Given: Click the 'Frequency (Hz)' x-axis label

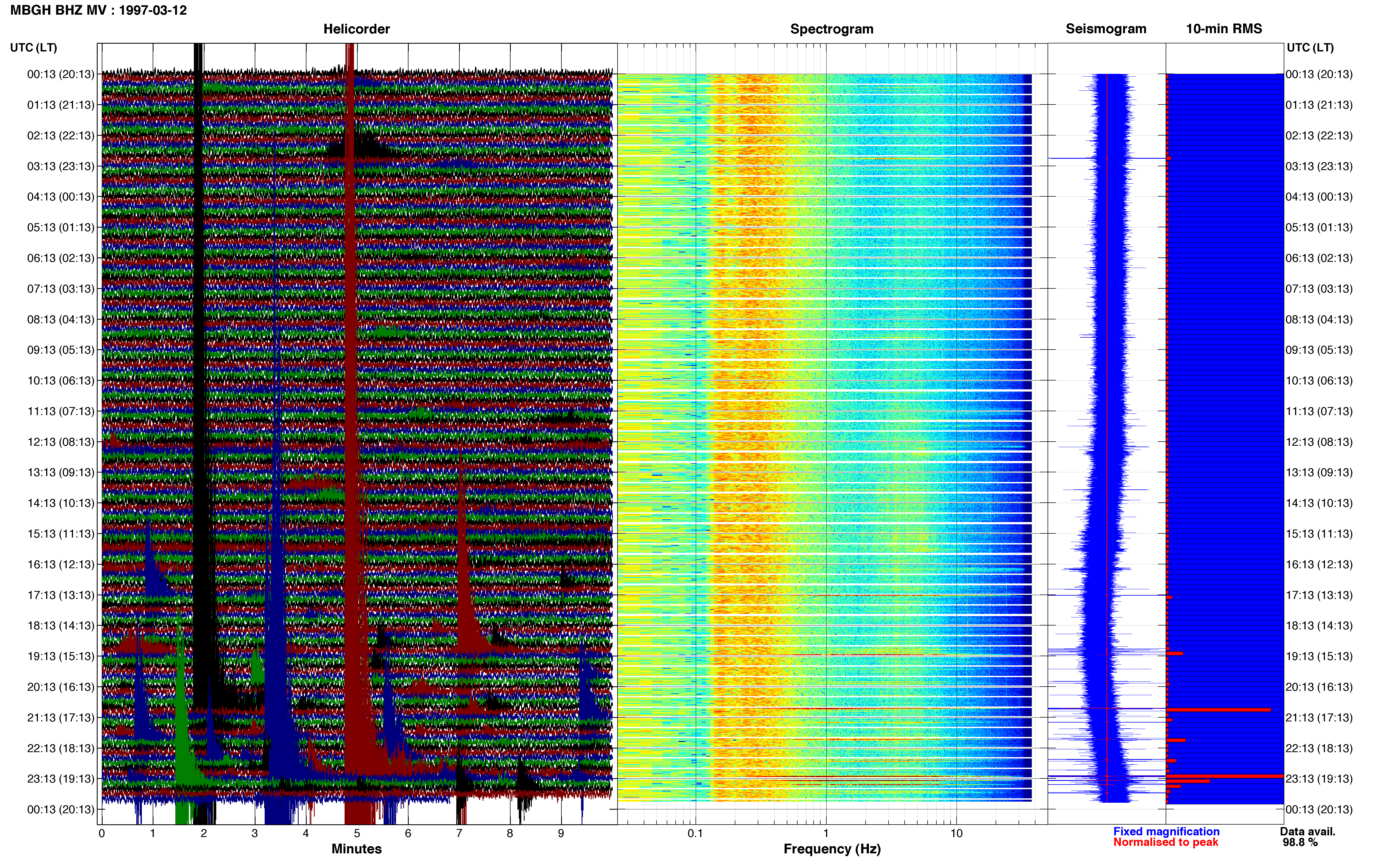Looking at the screenshot, I should (832, 849).
